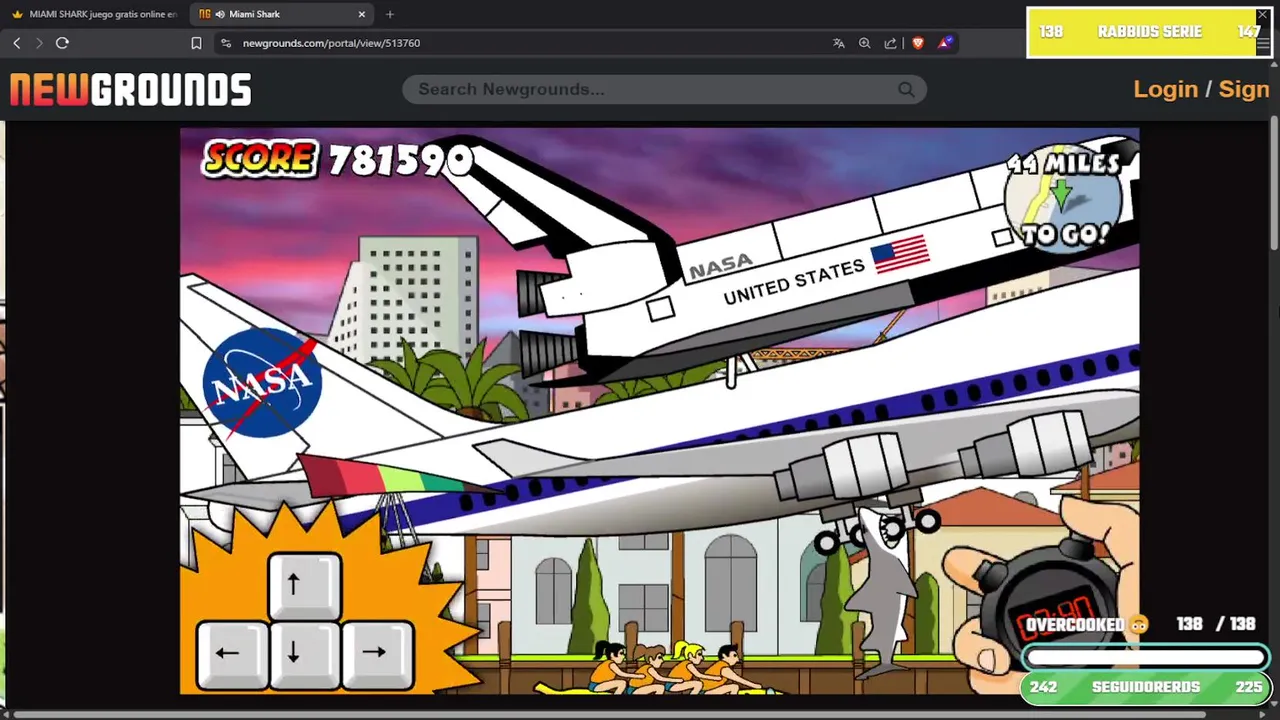Click the left arrow key in game
1280x720 pixels.
(232, 654)
